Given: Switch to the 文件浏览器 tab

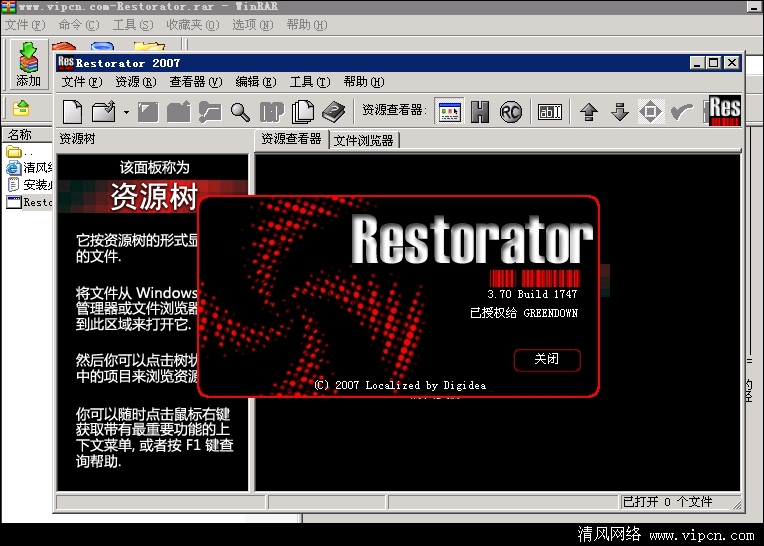Looking at the screenshot, I should point(364,140).
